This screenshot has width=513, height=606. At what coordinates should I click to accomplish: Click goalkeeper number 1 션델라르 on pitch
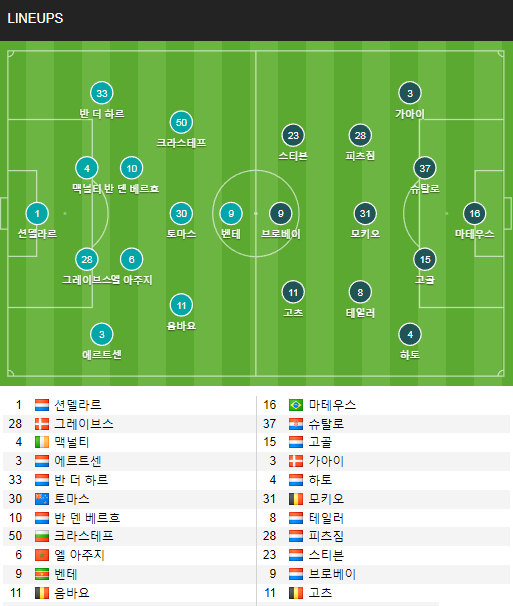[x=37, y=213]
